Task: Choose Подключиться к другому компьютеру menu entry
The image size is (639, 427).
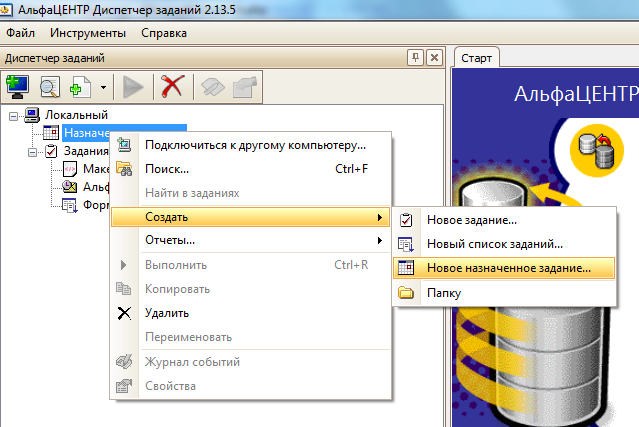Action: click(251, 145)
